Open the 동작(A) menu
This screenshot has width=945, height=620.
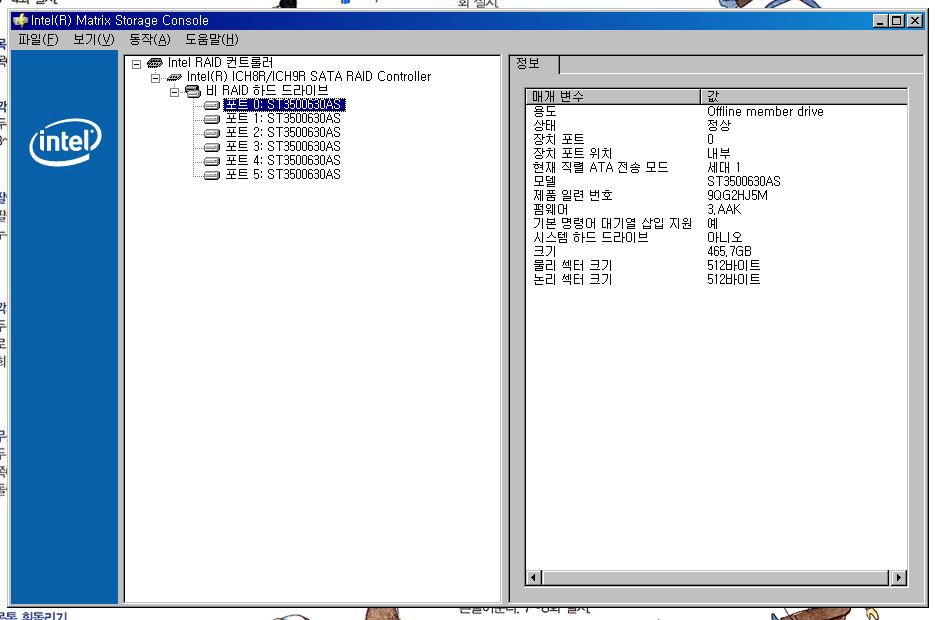[149, 40]
